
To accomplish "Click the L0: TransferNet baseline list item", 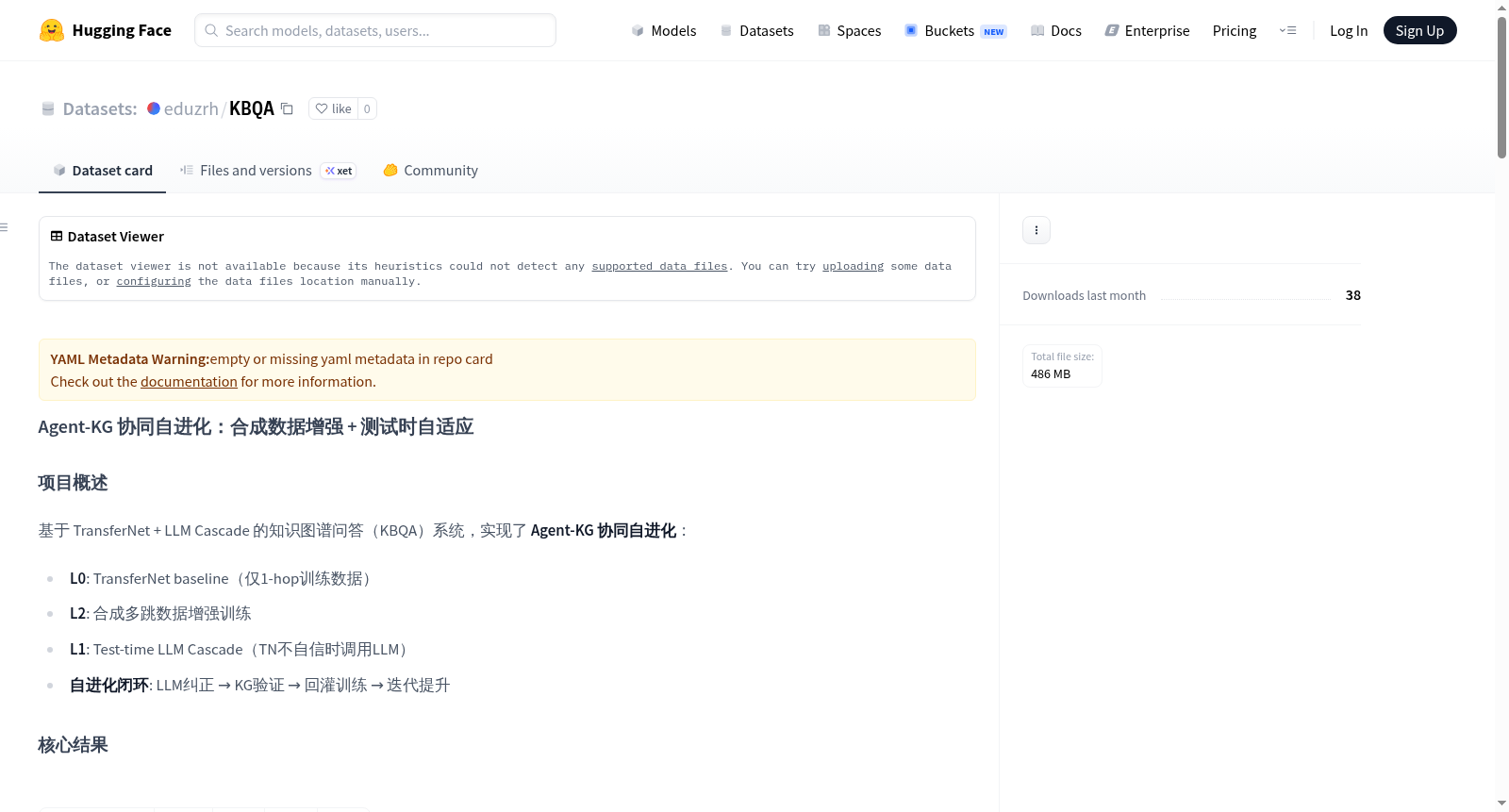I will pyautogui.click(x=223, y=579).
